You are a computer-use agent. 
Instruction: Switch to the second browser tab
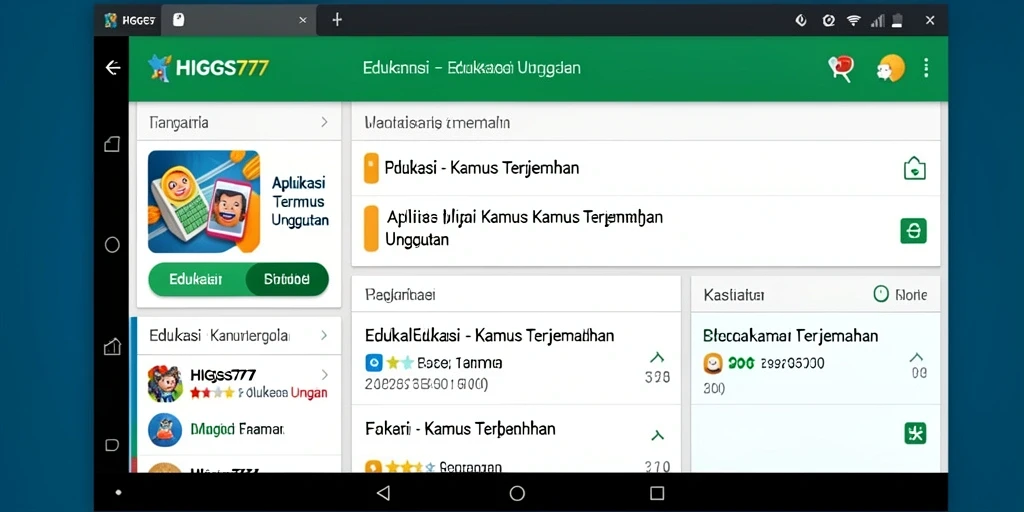(238, 20)
